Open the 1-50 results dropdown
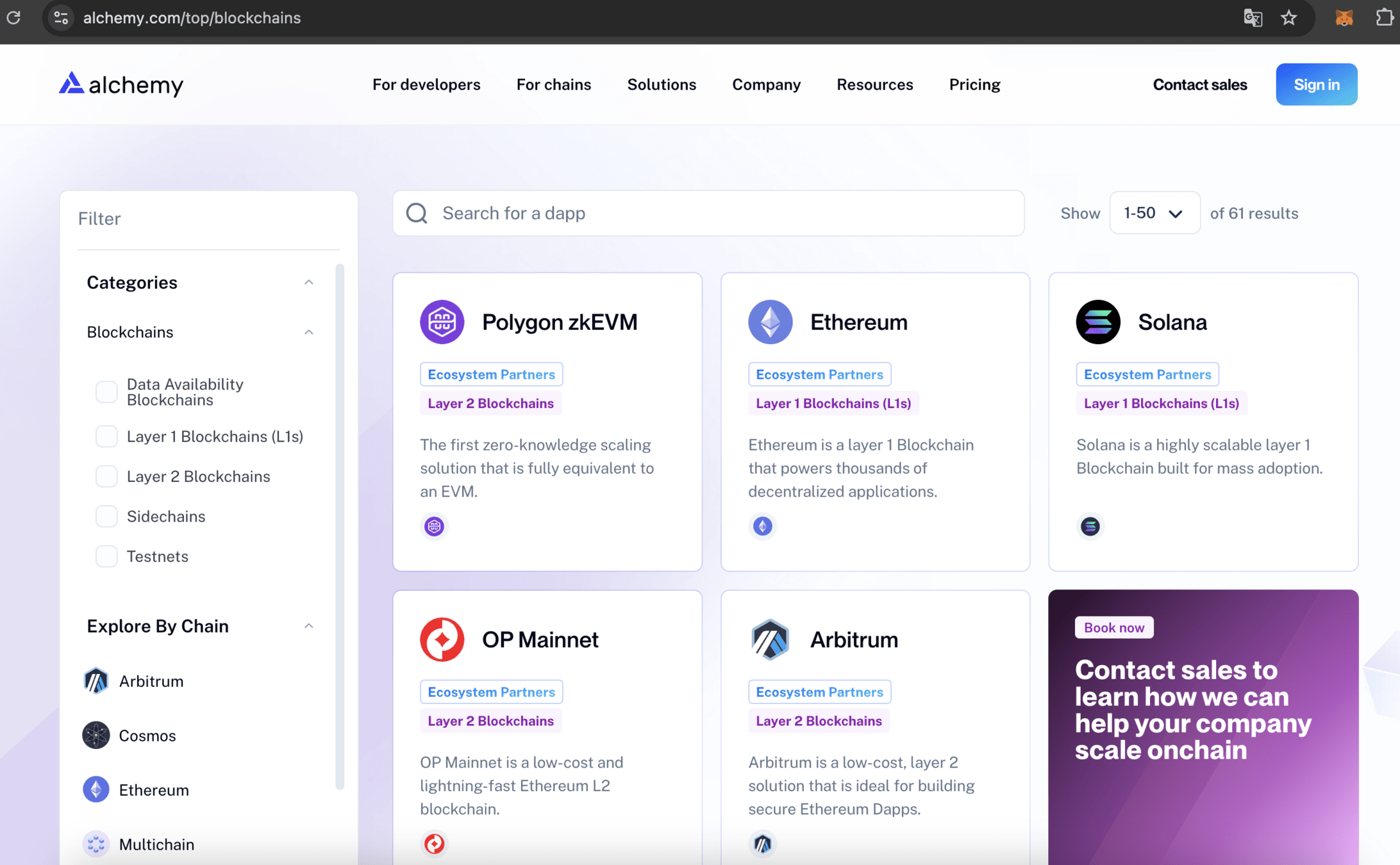The width and height of the screenshot is (1400, 865). coord(1154,213)
